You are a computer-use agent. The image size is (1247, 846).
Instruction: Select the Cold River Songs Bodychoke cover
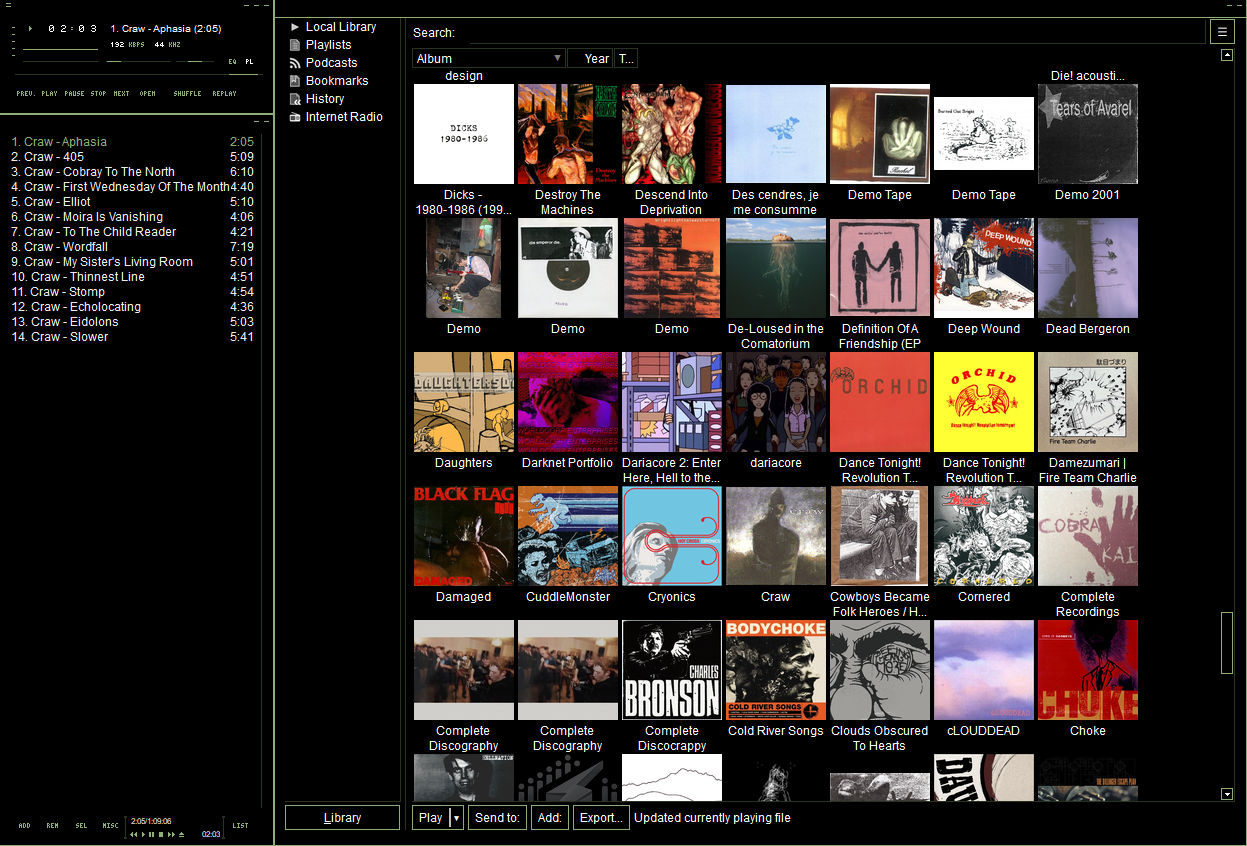[776, 670]
